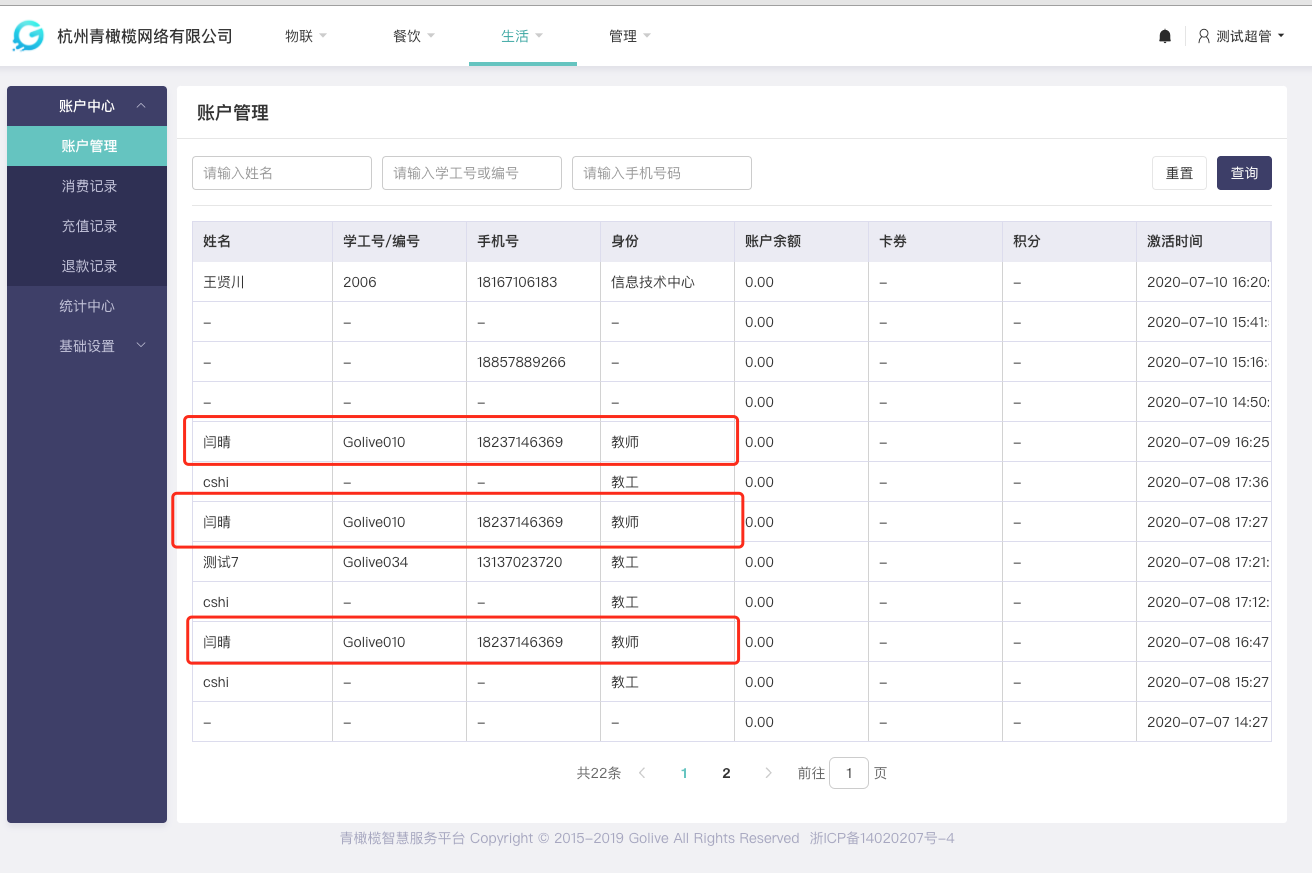This screenshot has height=873, width=1312.
Task: Open 消费记录 in the sidebar
Action: (87, 186)
